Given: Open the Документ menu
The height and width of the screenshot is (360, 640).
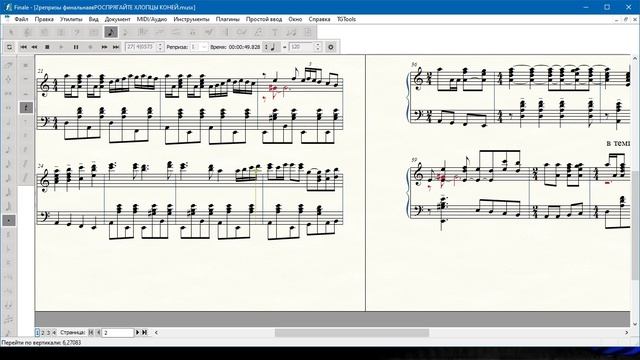Looking at the screenshot, I should tap(118, 19).
